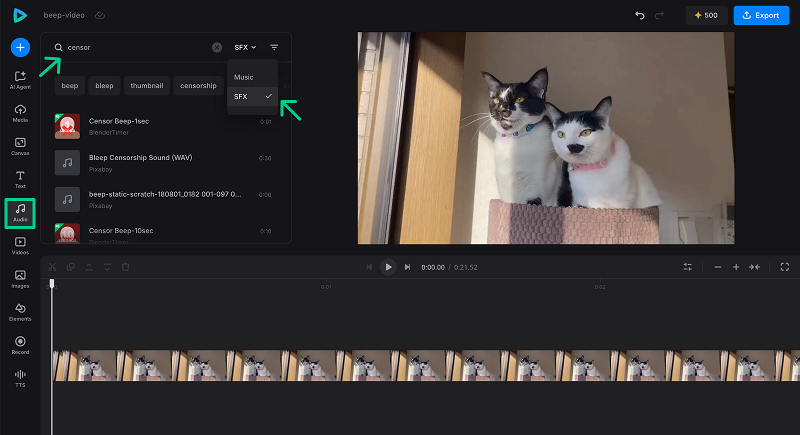This screenshot has width=800, height=435.
Task: Open the timeline settings sliders icon
Action: click(688, 267)
